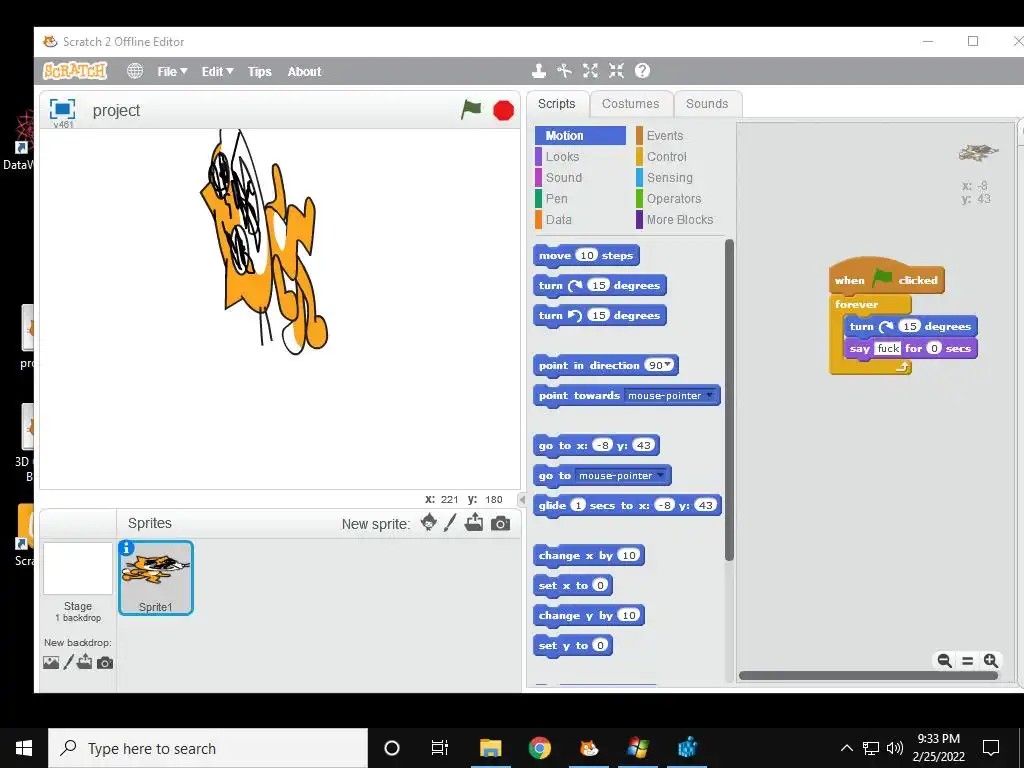Zoom out the scripts area
This screenshot has height=768, width=1024.
pos(944,660)
